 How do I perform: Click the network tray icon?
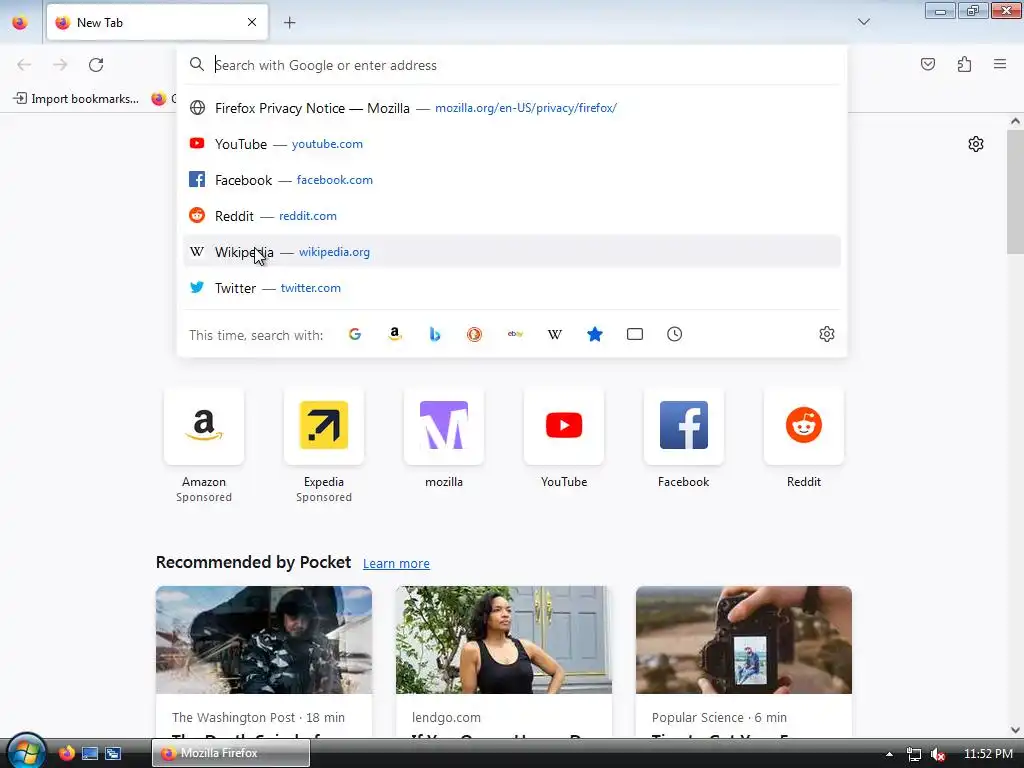(x=914, y=754)
